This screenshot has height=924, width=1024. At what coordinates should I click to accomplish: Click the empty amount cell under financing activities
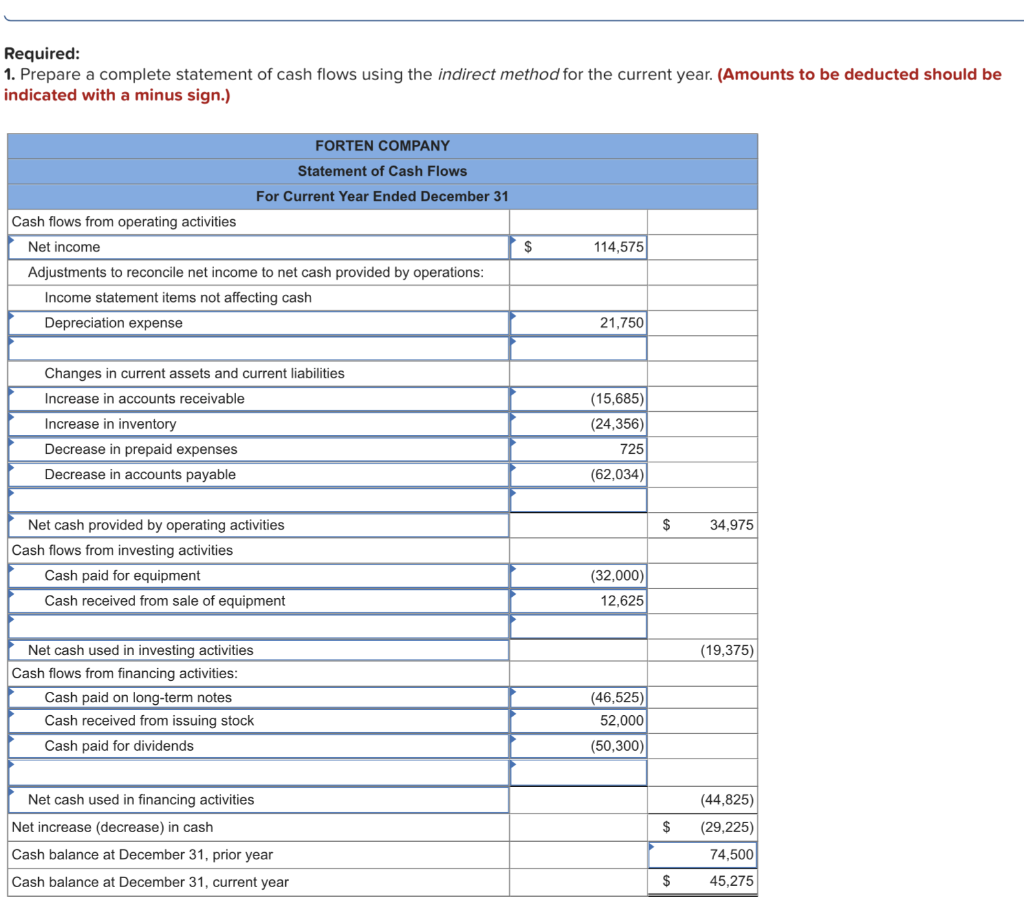590,772
